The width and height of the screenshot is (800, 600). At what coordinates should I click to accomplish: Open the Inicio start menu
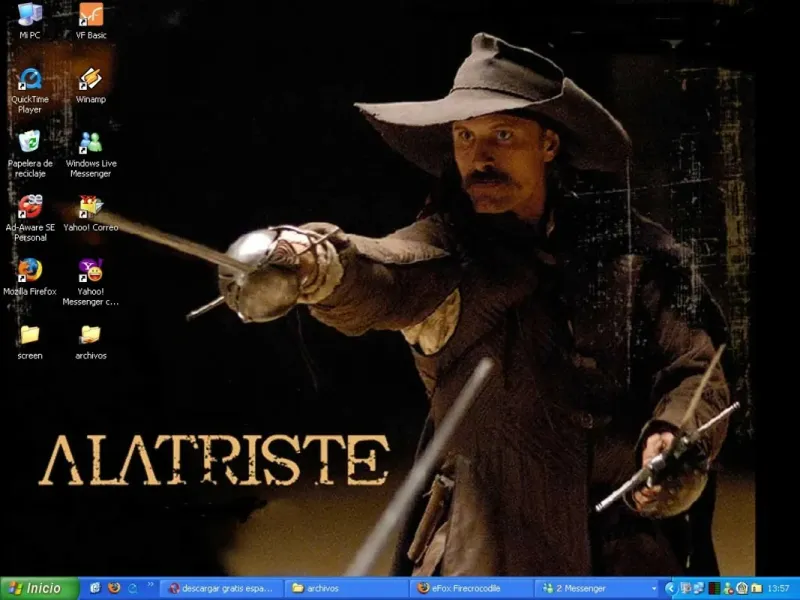click(x=39, y=588)
